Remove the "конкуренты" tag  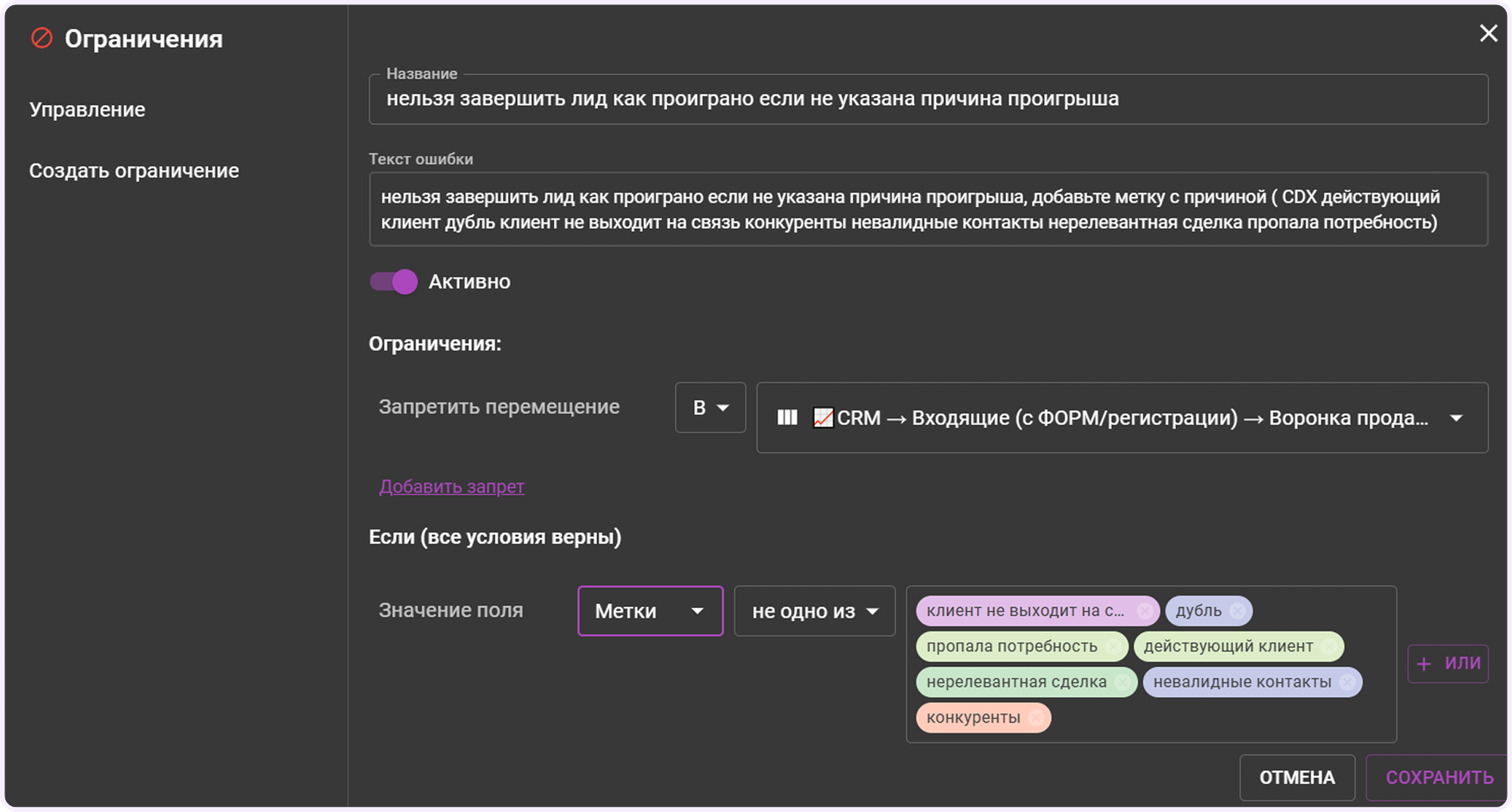[x=1036, y=717]
